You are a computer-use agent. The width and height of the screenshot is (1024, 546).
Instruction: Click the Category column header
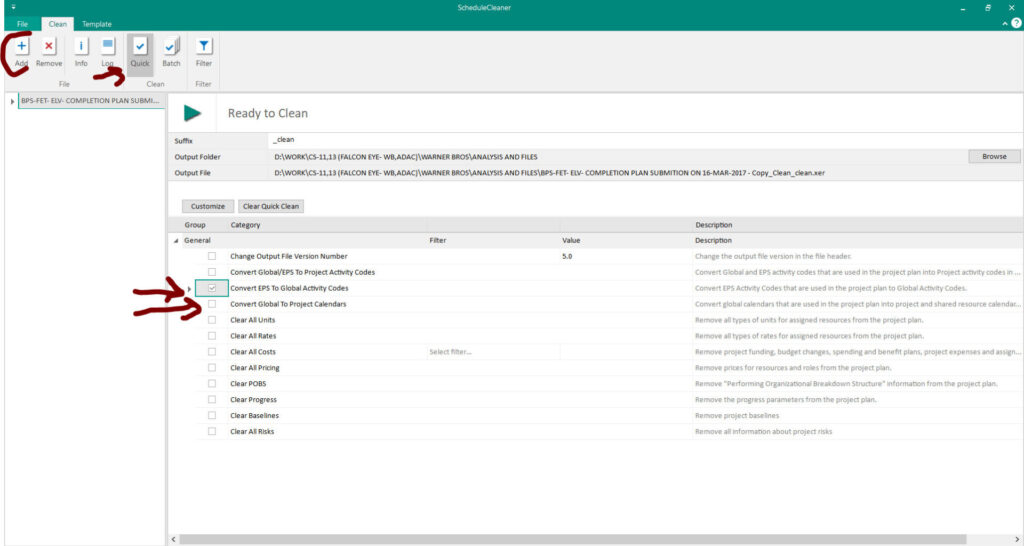pyautogui.click(x=245, y=225)
